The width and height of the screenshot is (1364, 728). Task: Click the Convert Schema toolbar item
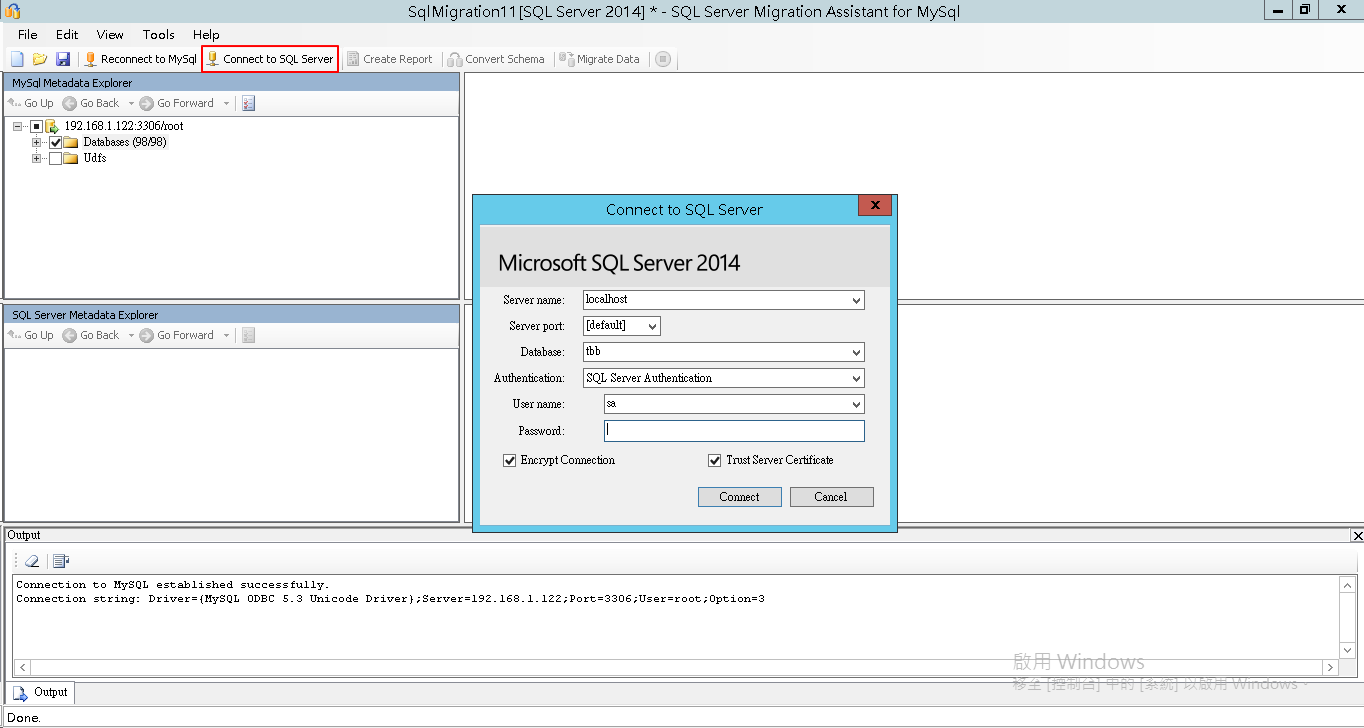pos(496,59)
